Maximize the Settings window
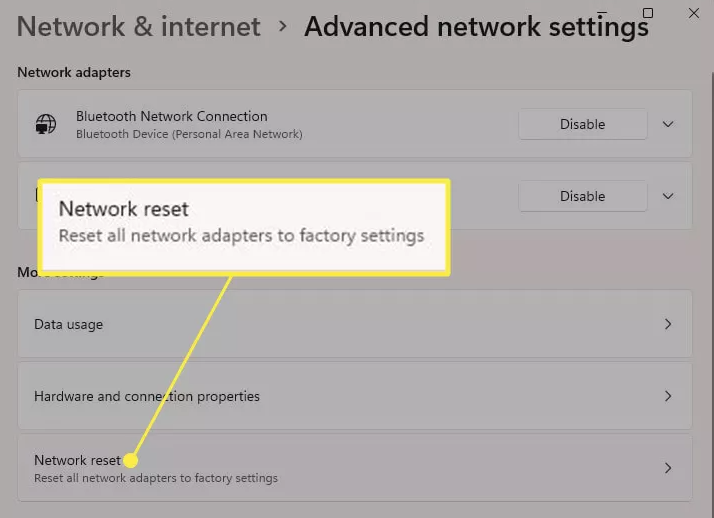The width and height of the screenshot is (714, 518). (648, 13)
